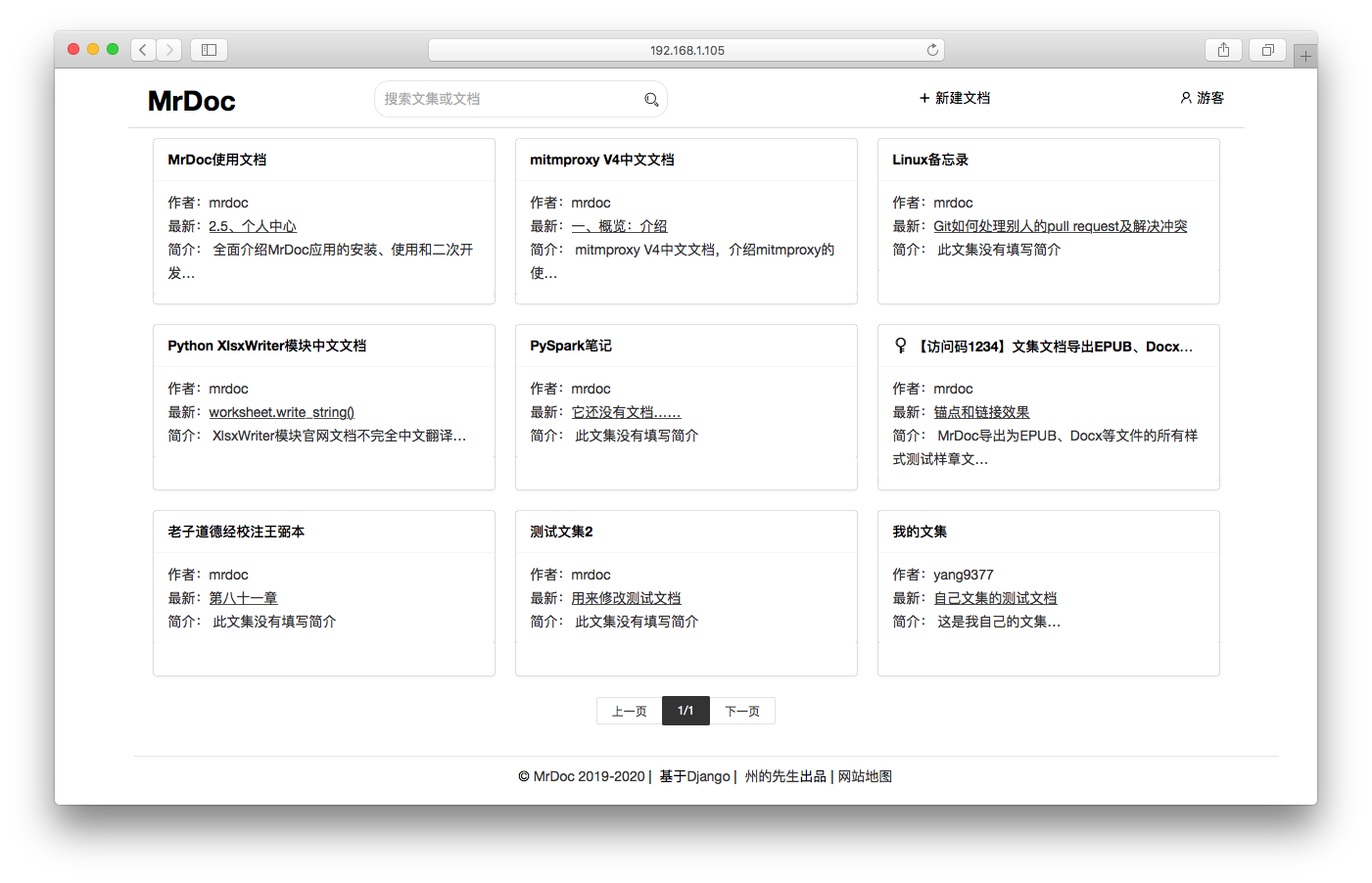The height and width of the screenshot is (883, 1372).
Task: Click the Safari address bar
Action: pos(686,50)
